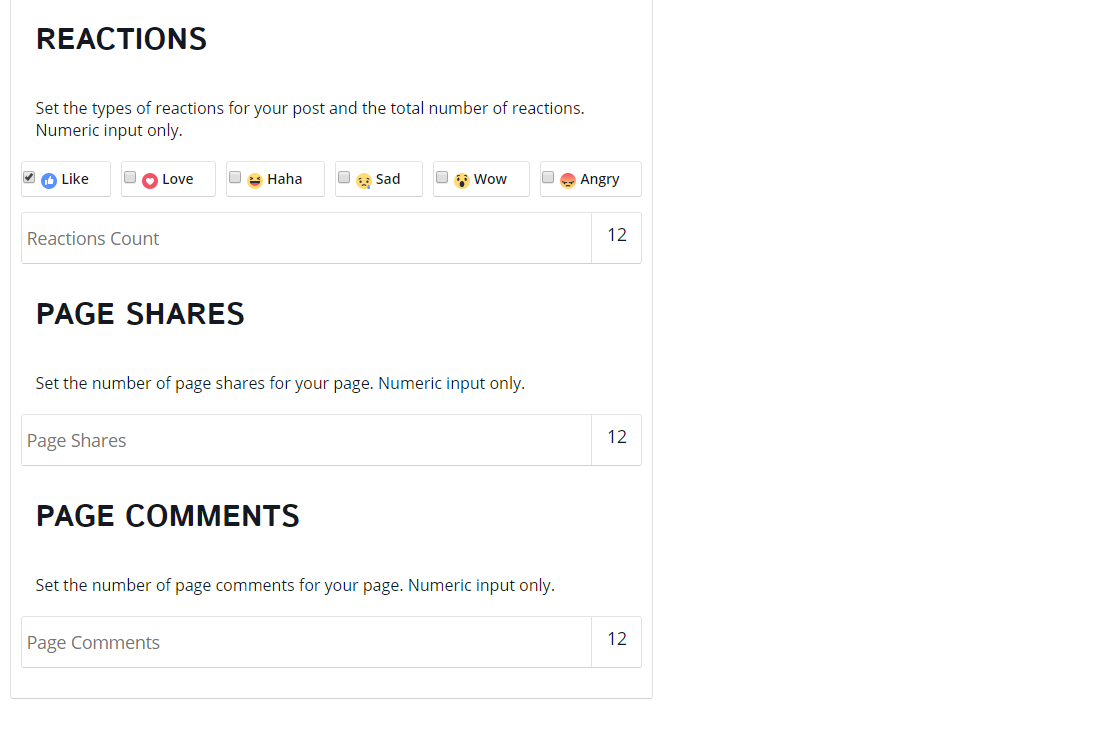1119x753 pixels.
Task: Click the 'Like' label text
Action: 75,179
